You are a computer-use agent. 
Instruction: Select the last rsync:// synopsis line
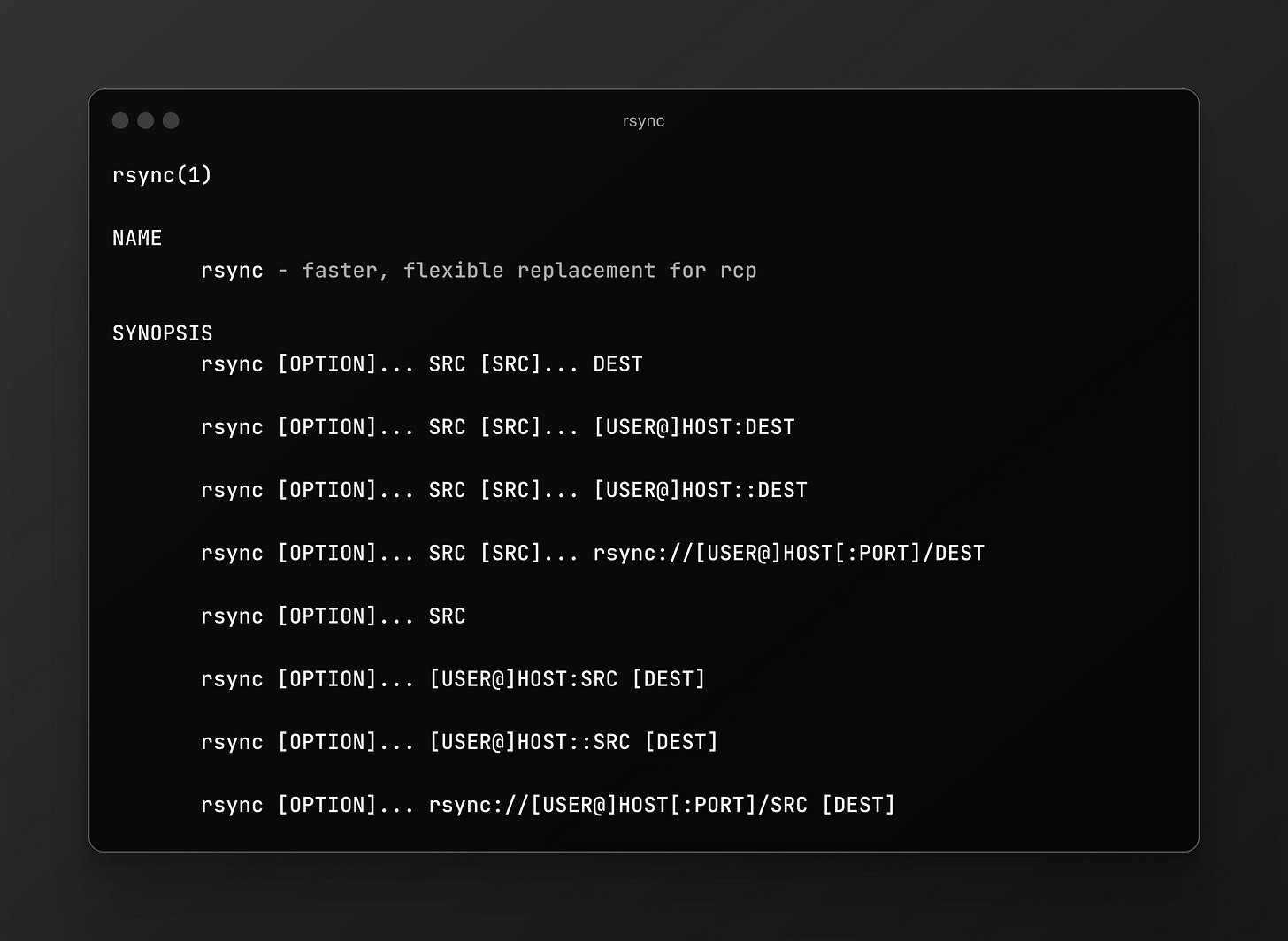pyautogui.click(x=547, y=804)
